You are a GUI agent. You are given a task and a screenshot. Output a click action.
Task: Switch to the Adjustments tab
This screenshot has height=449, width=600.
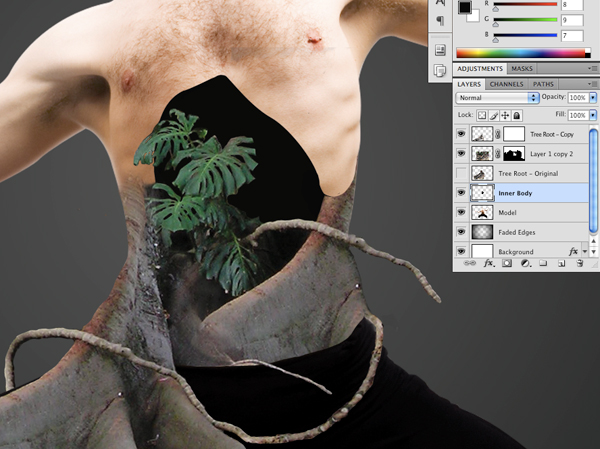point(480,69)
